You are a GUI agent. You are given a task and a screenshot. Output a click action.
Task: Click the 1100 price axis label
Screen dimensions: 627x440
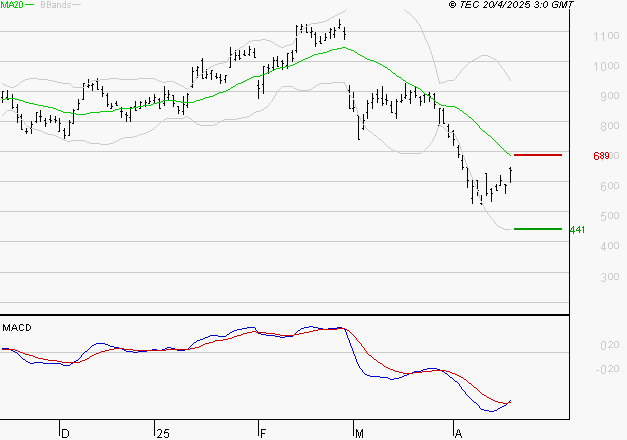click(x=606, y=36)
